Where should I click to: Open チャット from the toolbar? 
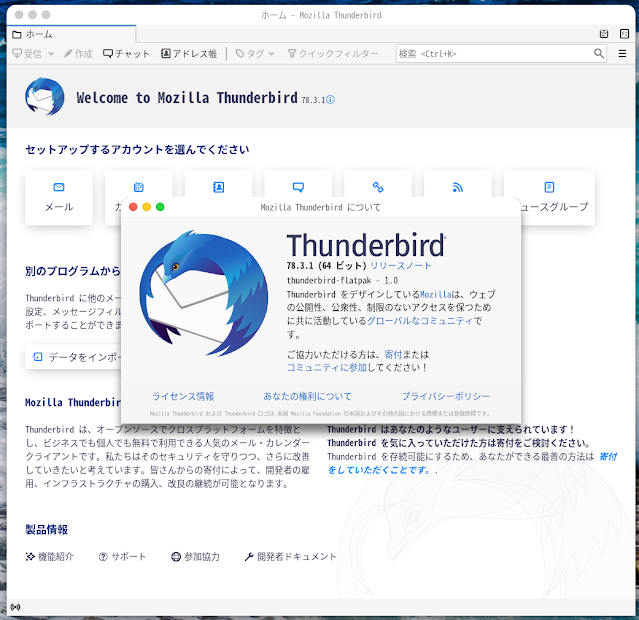[x=126, y=53]
